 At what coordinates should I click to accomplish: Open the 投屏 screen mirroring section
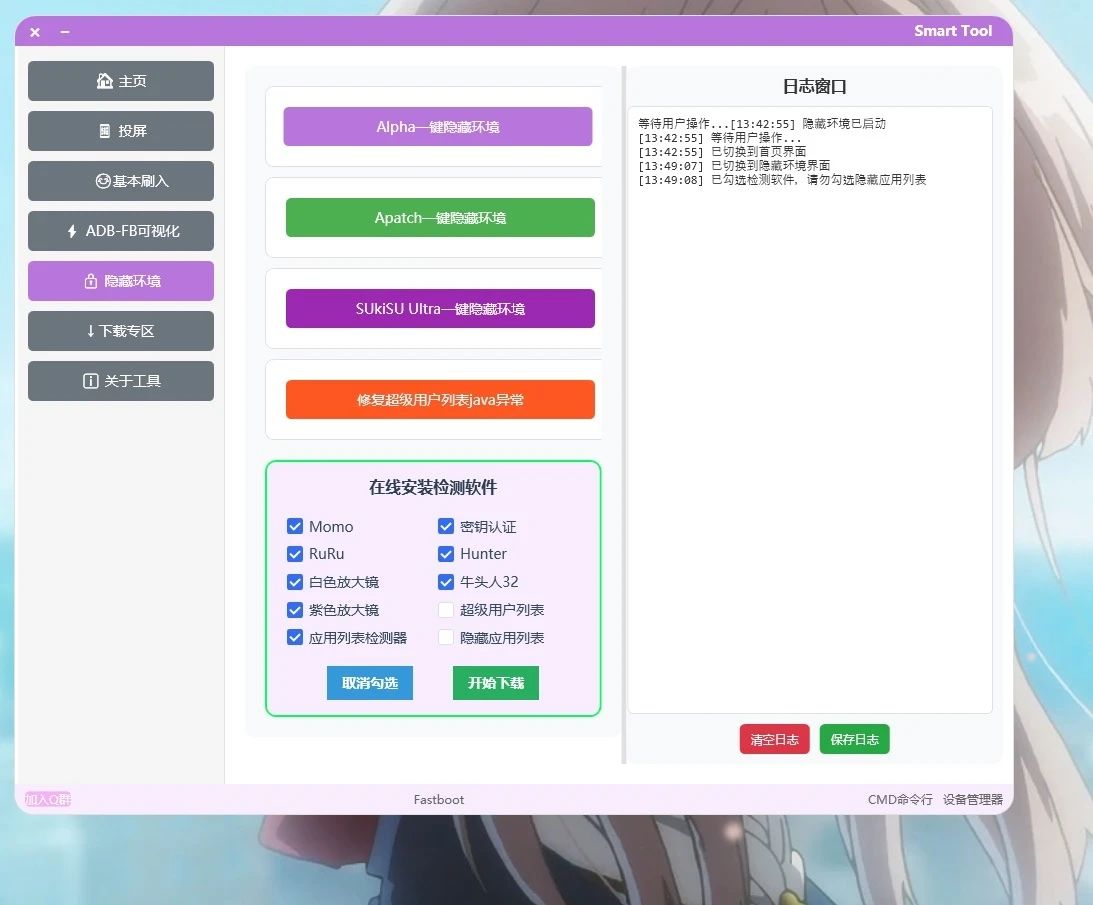pos(121,131)
